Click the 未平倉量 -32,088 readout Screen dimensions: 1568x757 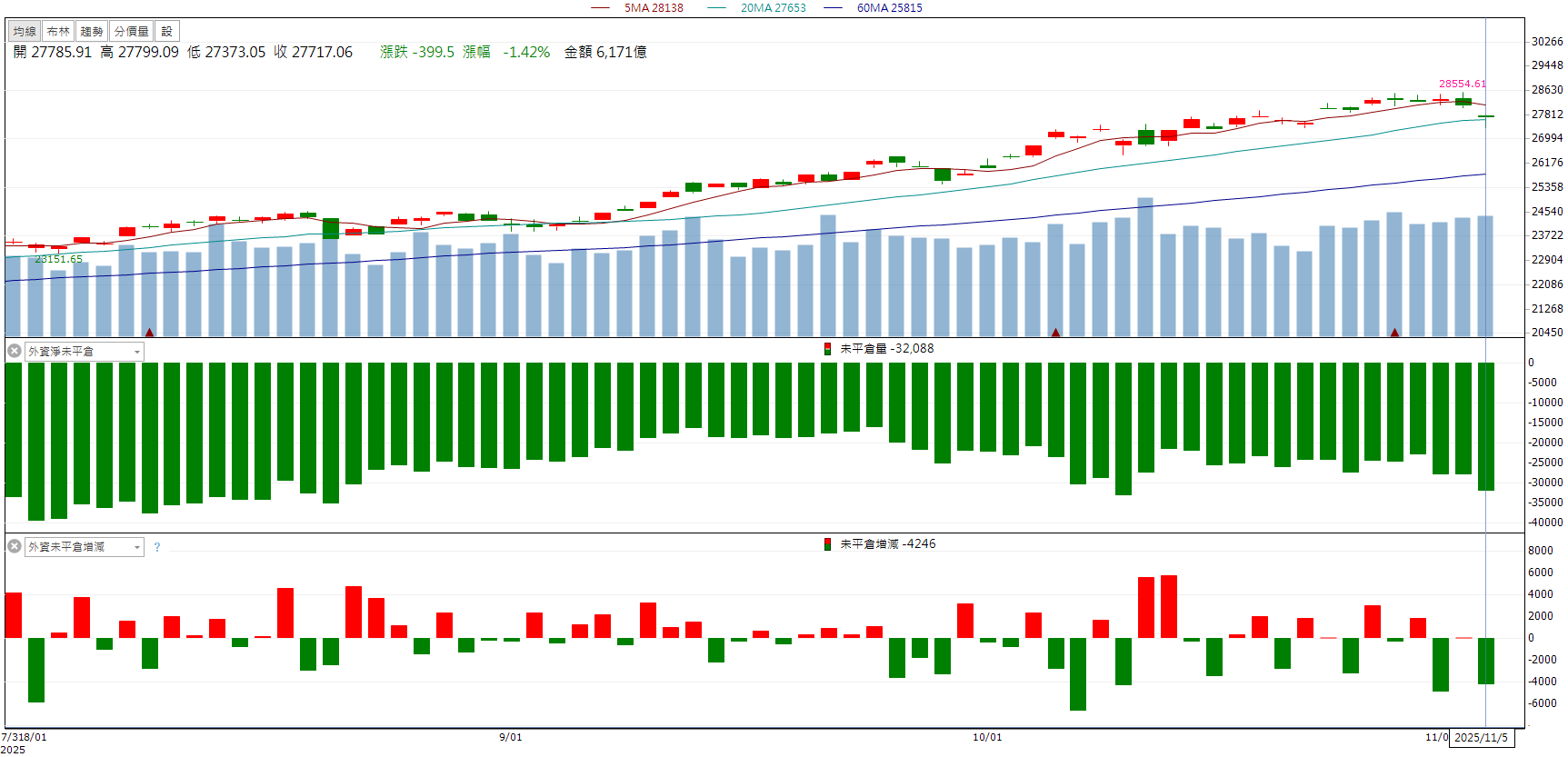pyautogui.click(x=887, y=349)
